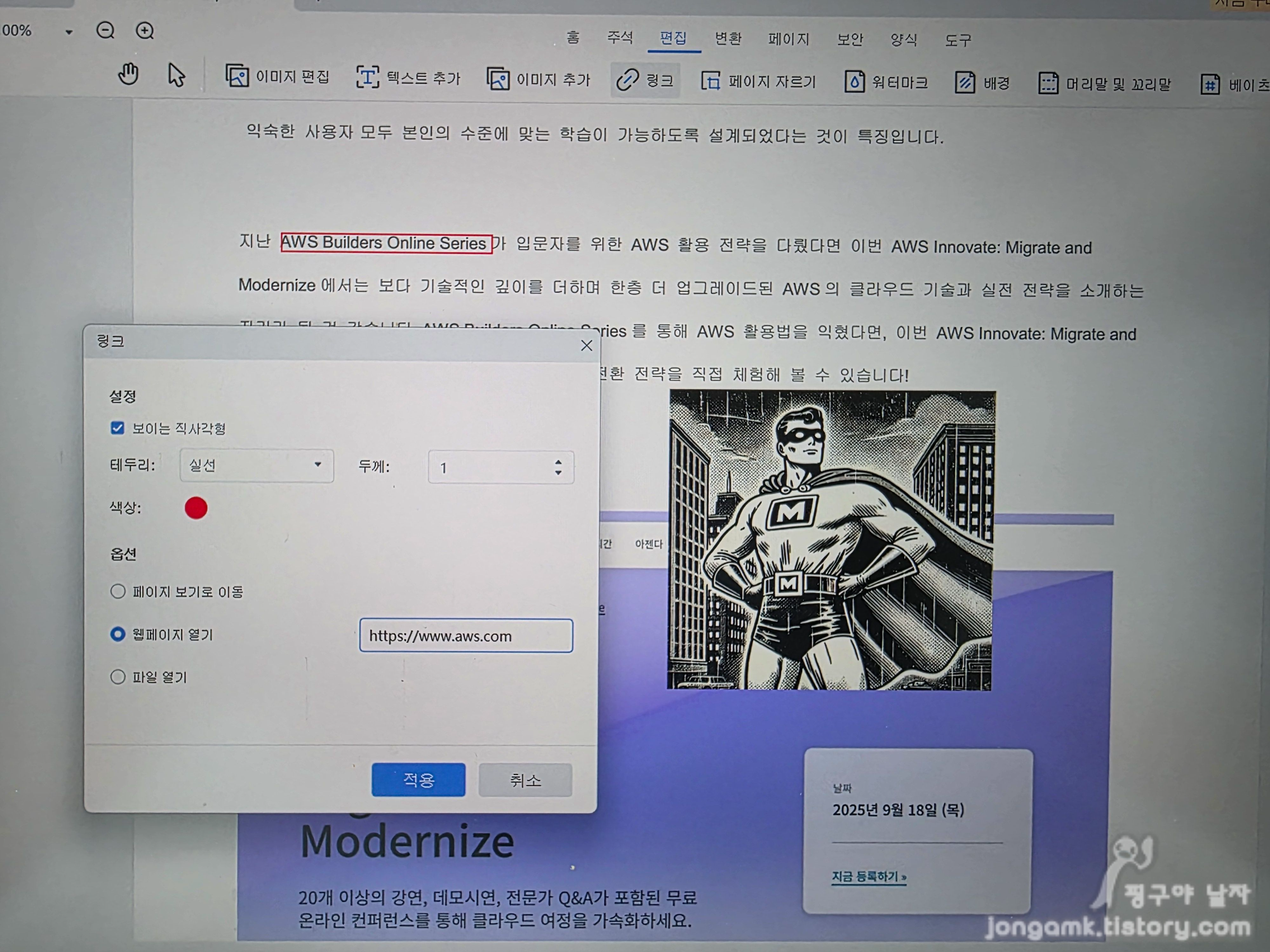Click the large Modernize heading
The image size is (1270, 952).
407,841
